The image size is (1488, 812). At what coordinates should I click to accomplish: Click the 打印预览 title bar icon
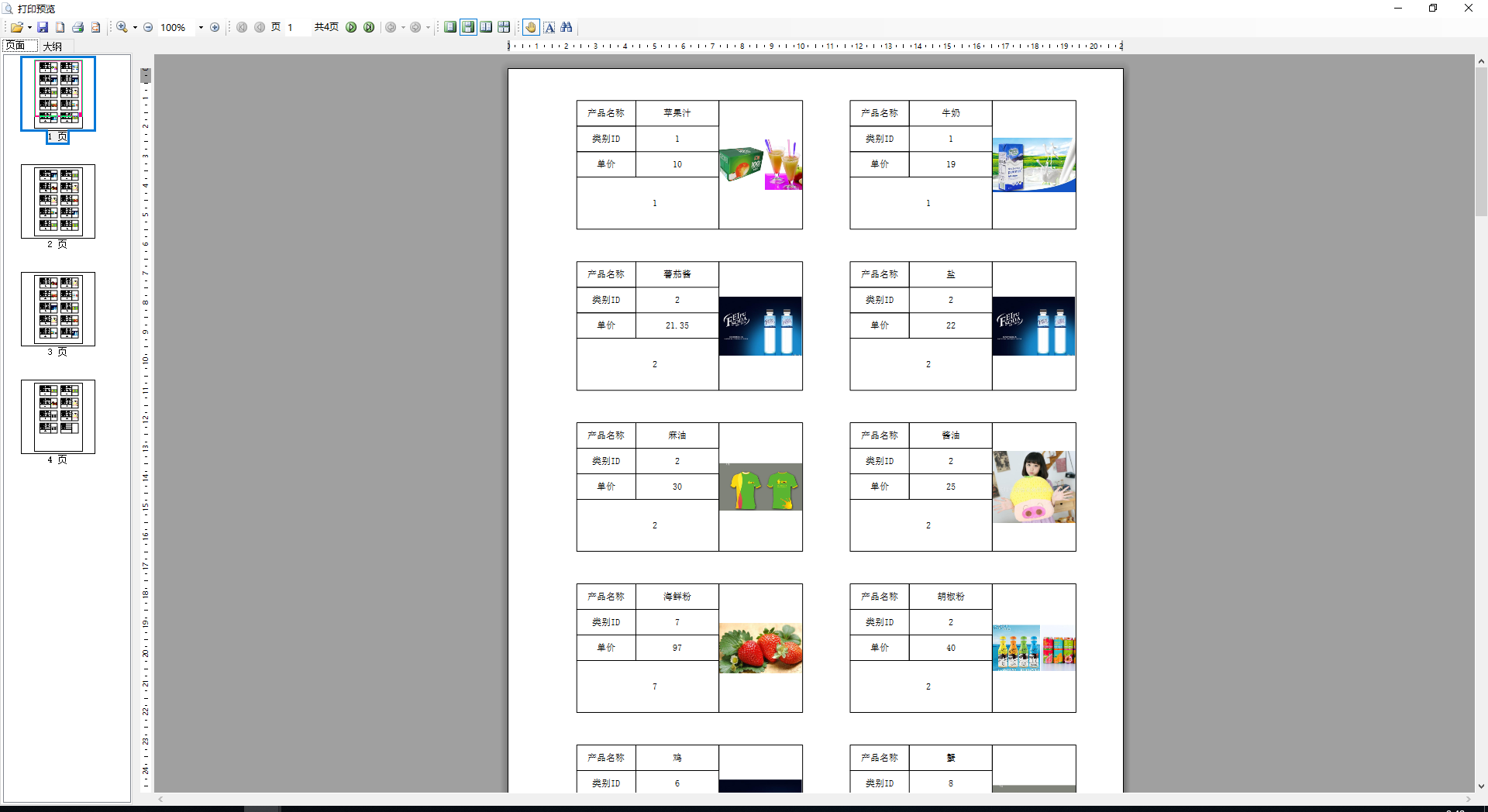8,9
